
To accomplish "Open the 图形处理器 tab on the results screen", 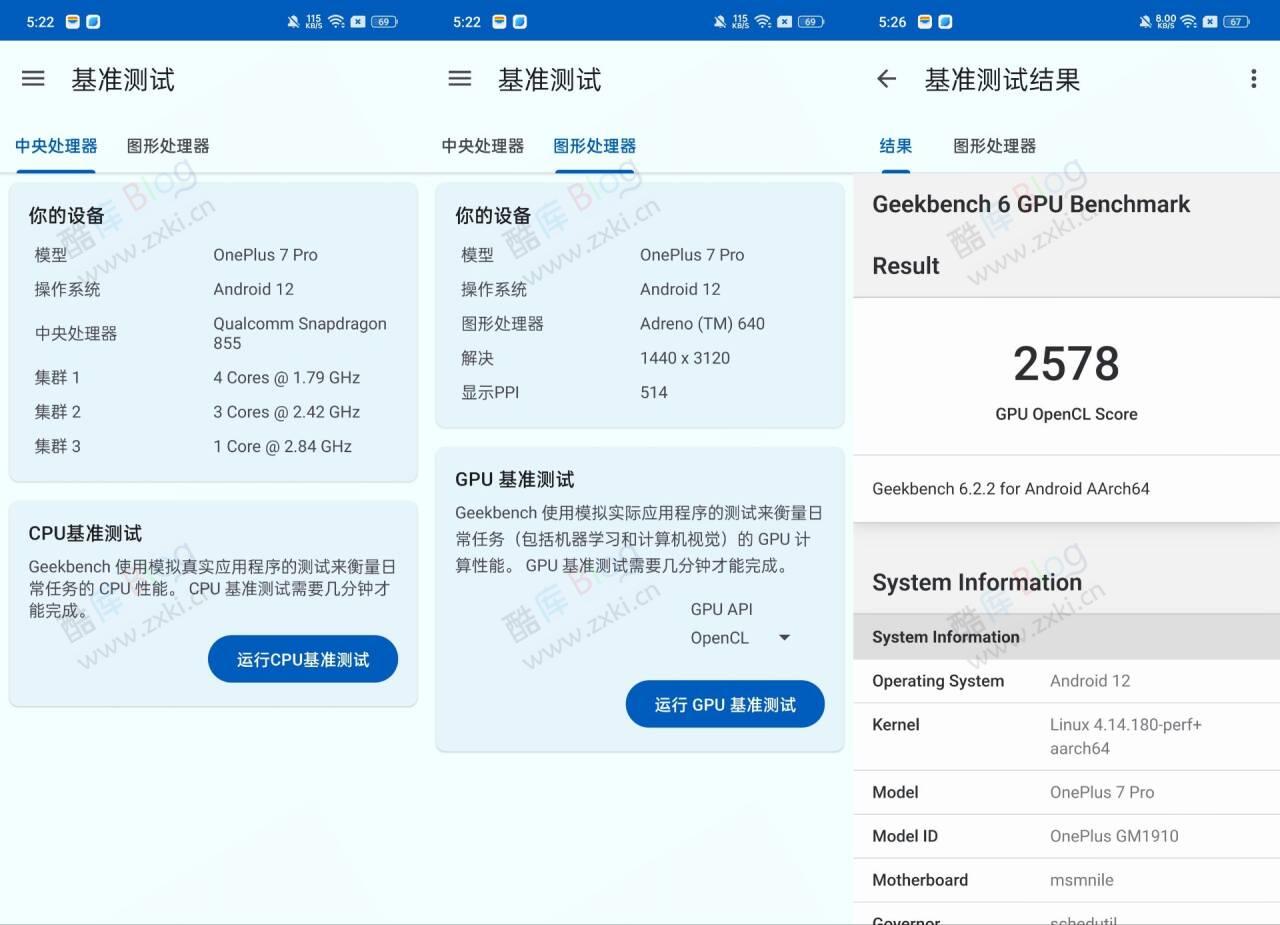I will pyautogui.click(x=995, y=145).
